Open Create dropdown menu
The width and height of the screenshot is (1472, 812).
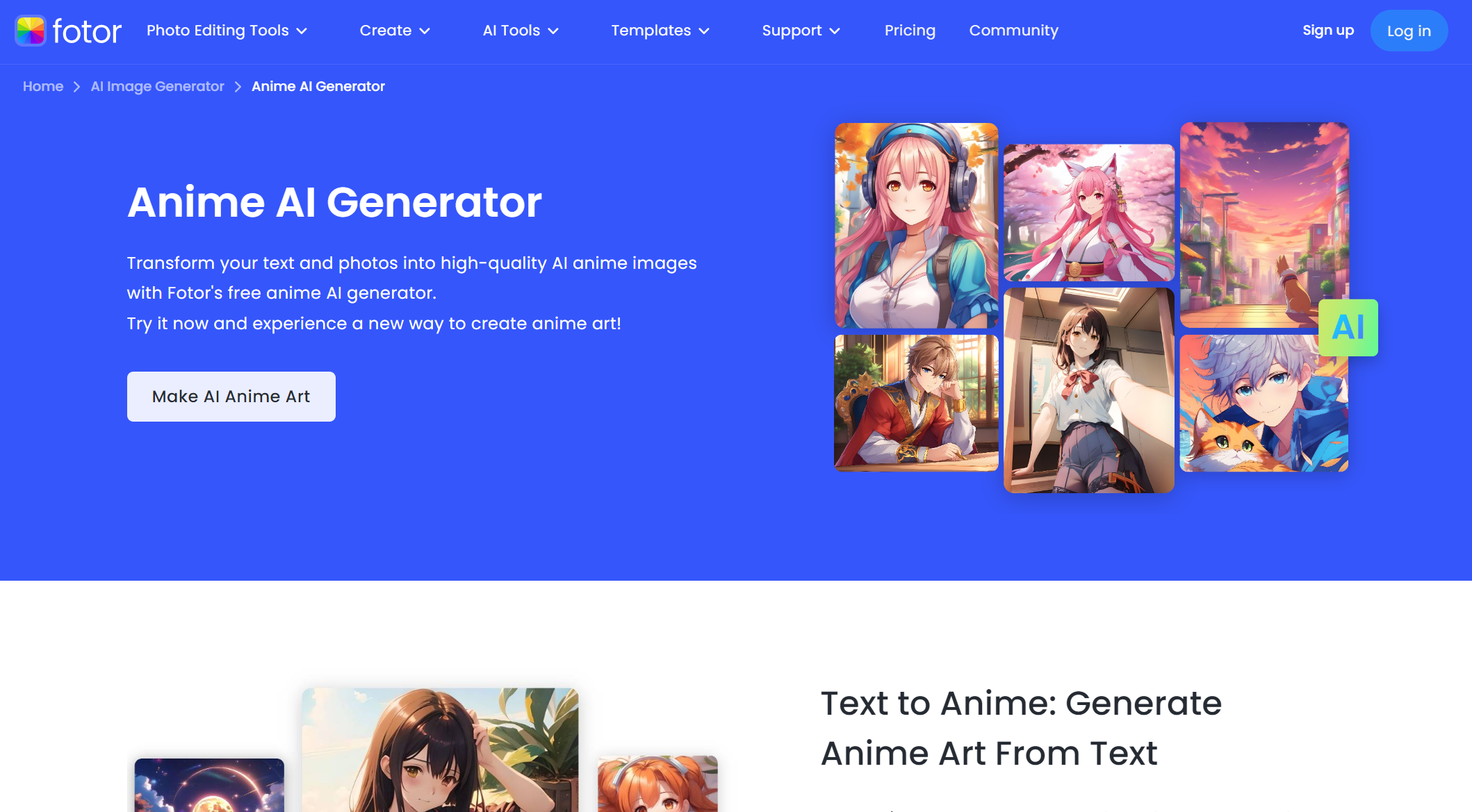pyautogui.click(x=395, y=30)
